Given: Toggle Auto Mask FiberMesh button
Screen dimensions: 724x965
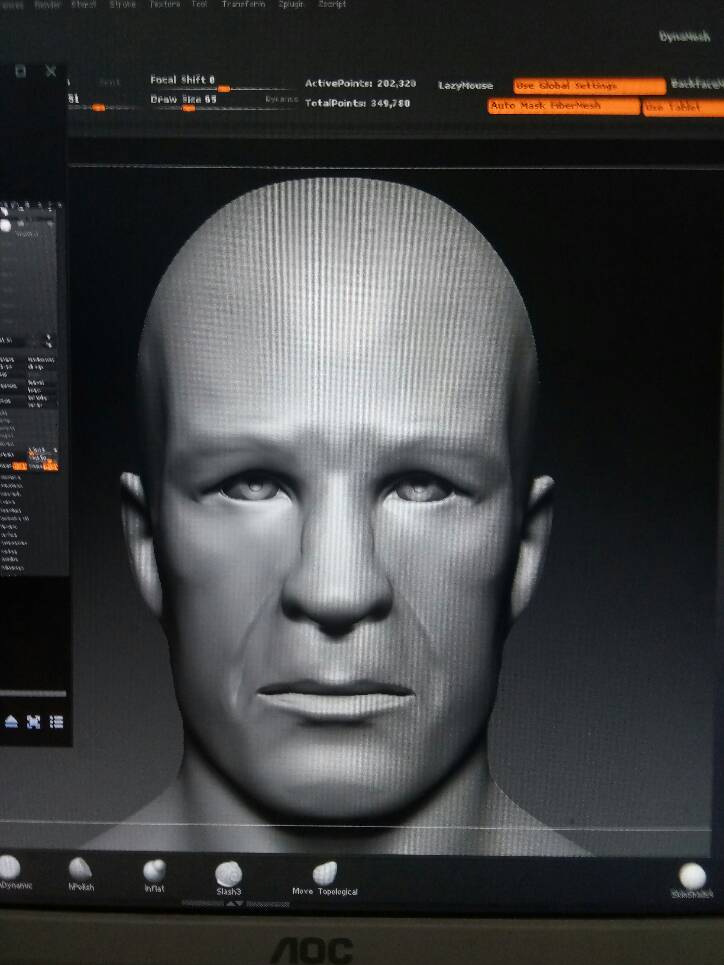Looking at the screenshot, I should pyautogui.click(x=564, y=106).
